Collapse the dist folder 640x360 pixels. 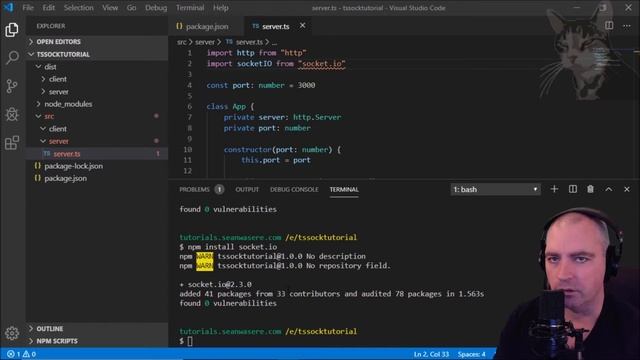pyautogui.click(x=38, y=67)
